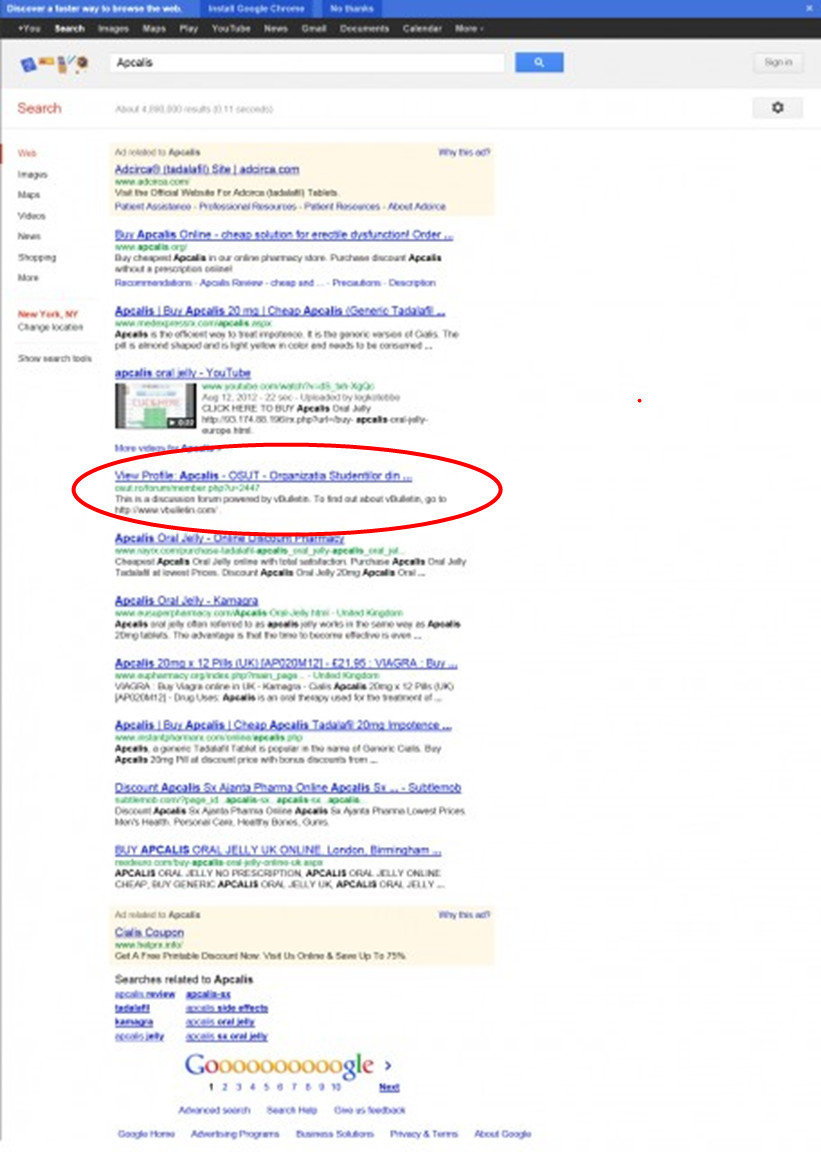821x1152 pixels.
Task: Click the bottom Why this ad? link
Action: [x=464, y=915]
